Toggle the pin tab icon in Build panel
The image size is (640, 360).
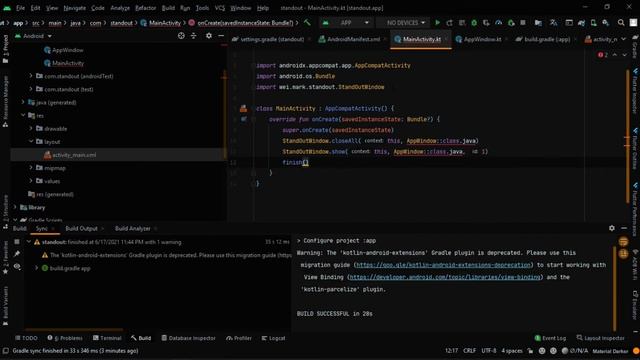click(x=17, y=254)
